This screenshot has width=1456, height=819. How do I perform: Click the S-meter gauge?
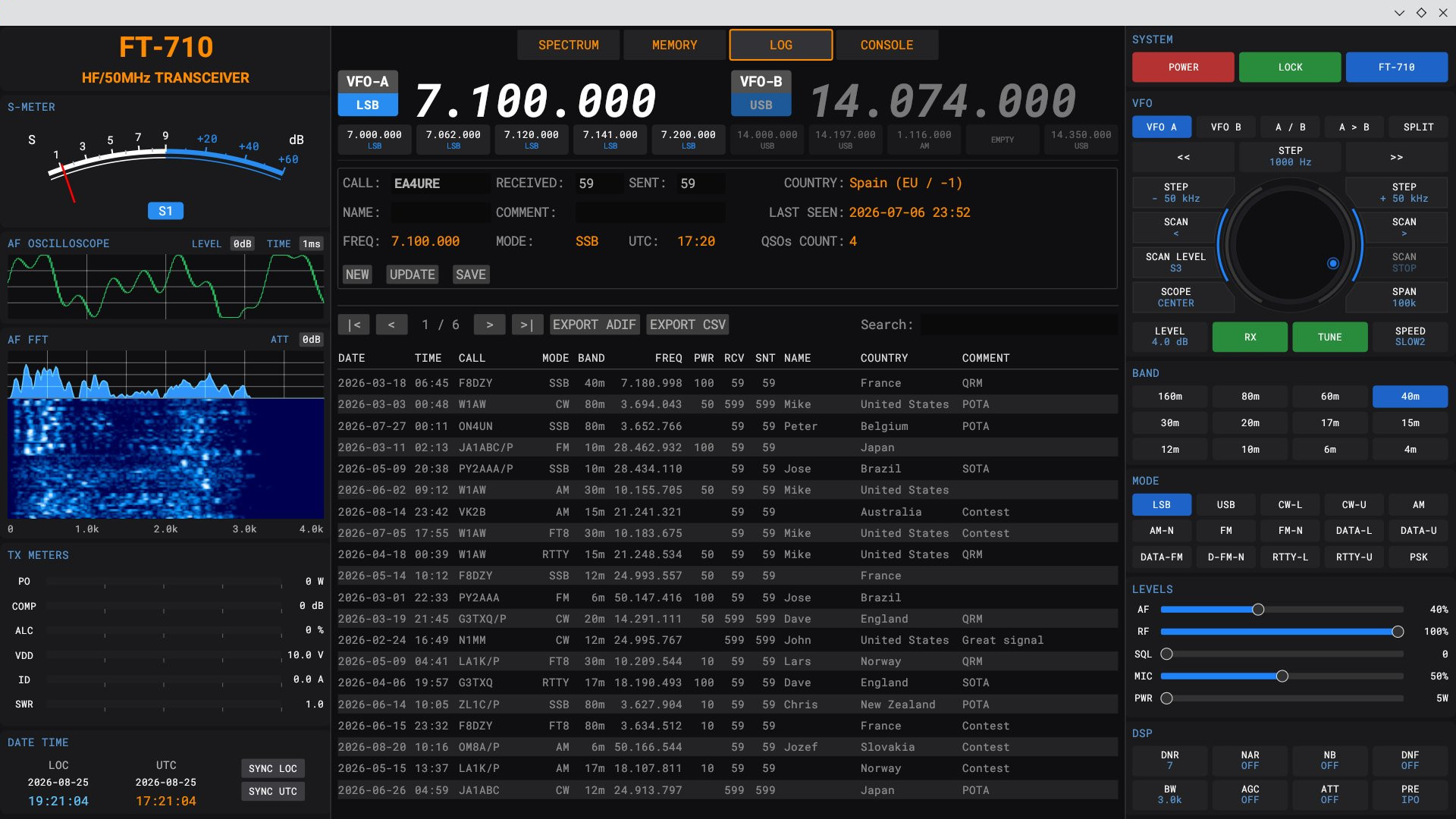coord(165,167)
